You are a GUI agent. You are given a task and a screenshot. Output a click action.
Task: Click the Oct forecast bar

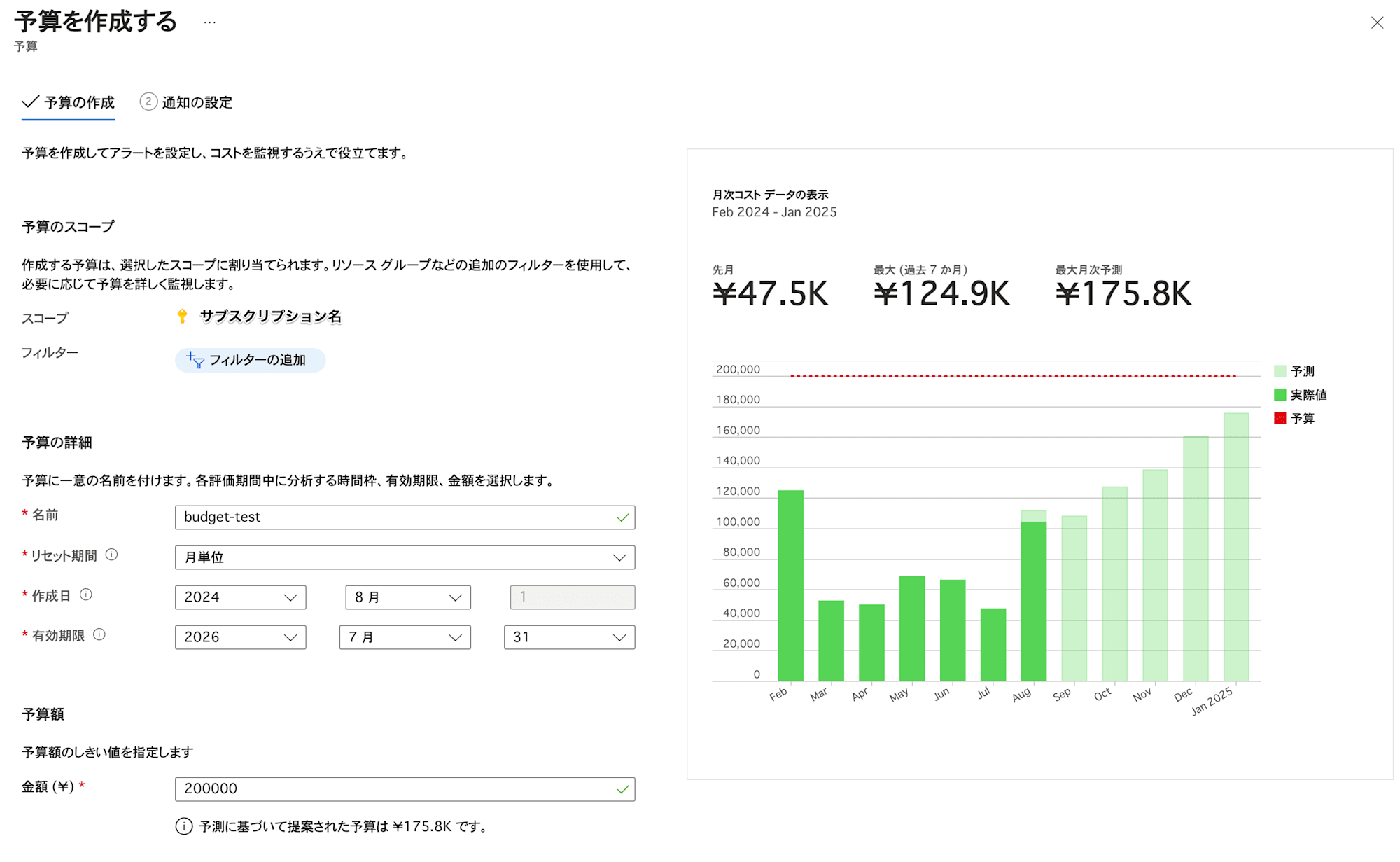click(1115, 584)
